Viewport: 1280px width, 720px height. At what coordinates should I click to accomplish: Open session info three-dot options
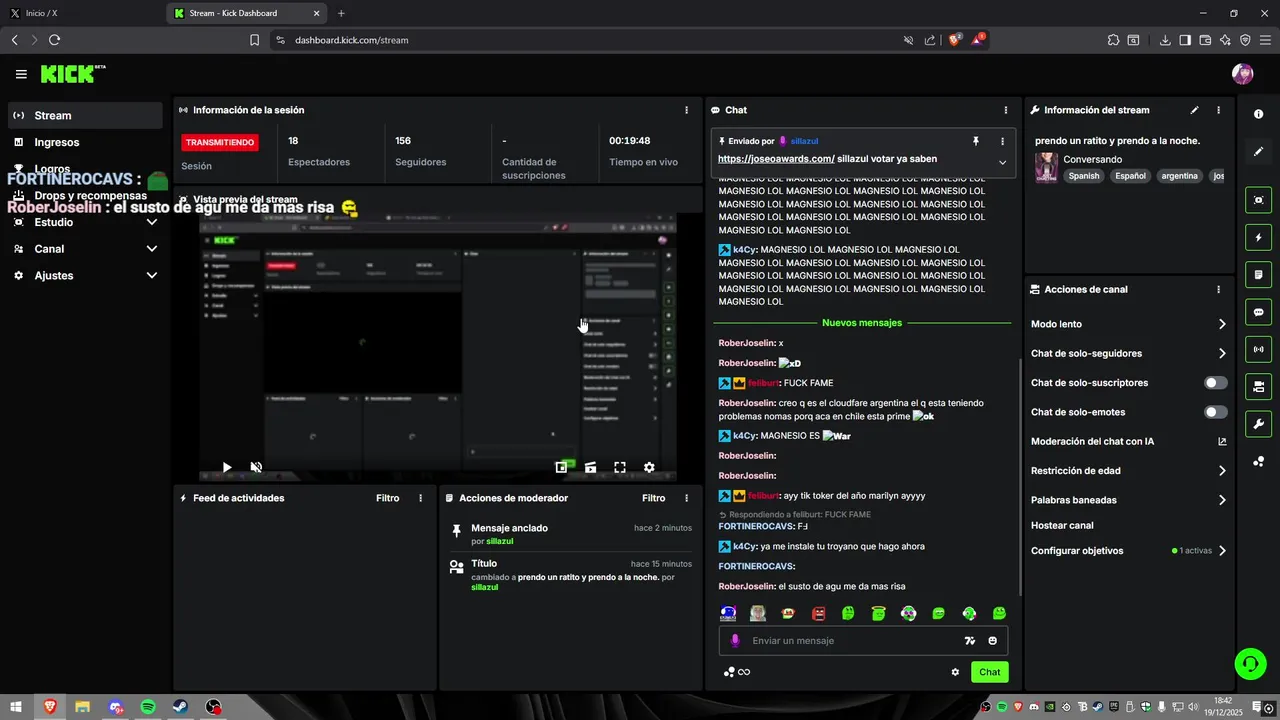coord(686,110)
